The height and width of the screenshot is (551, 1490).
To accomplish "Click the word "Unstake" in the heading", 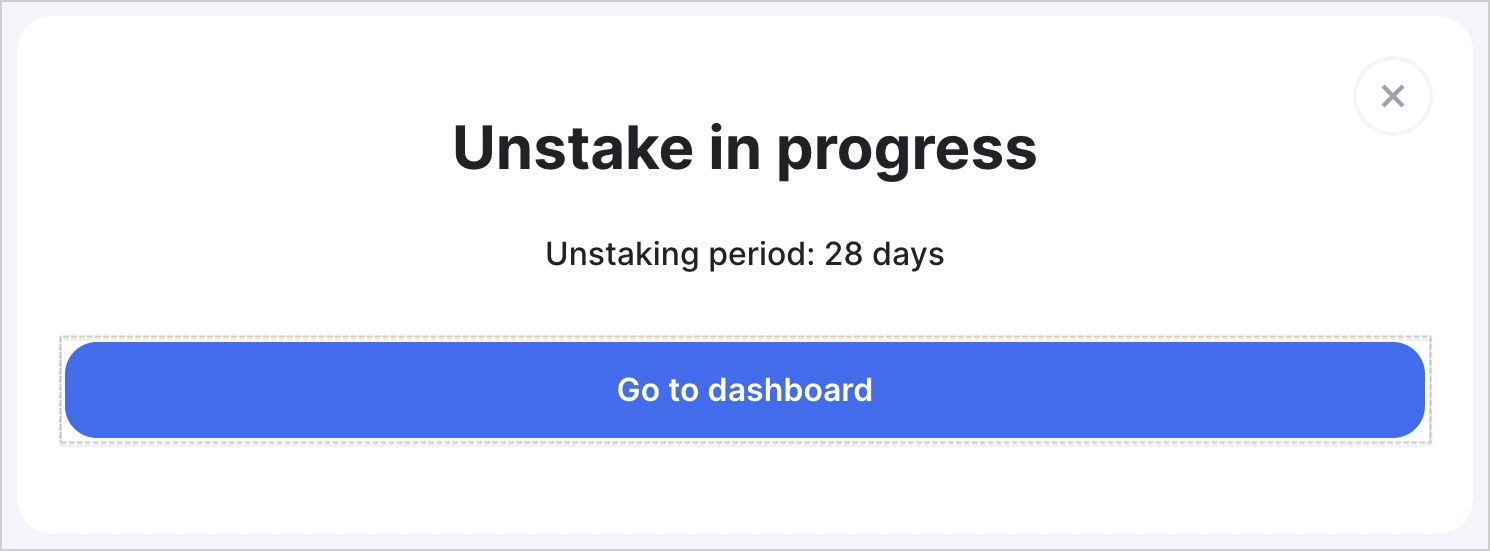I will [x=572, y=147].
